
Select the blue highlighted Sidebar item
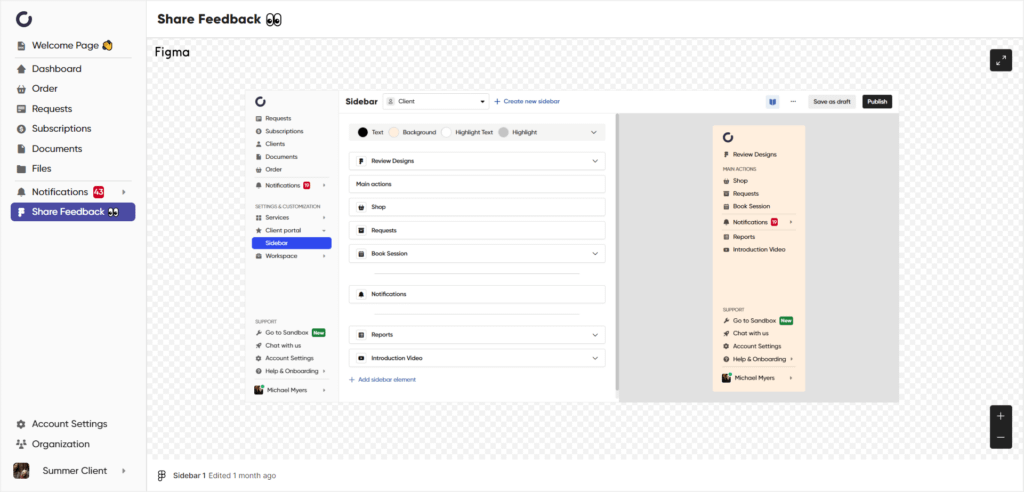(291, 243)
